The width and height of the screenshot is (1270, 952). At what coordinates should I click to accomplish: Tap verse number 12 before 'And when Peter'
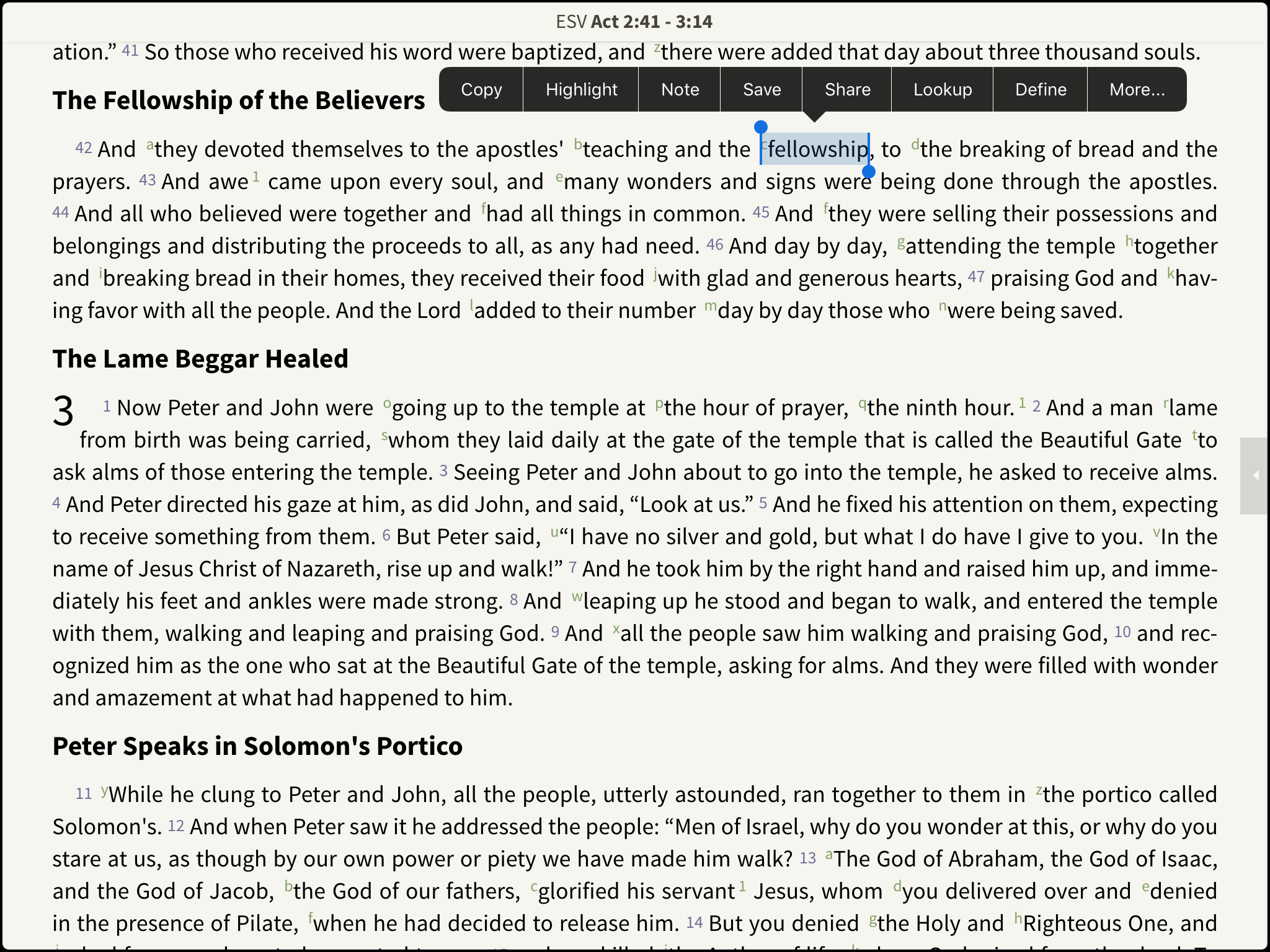pyautogui.click(x=176, y=826)
